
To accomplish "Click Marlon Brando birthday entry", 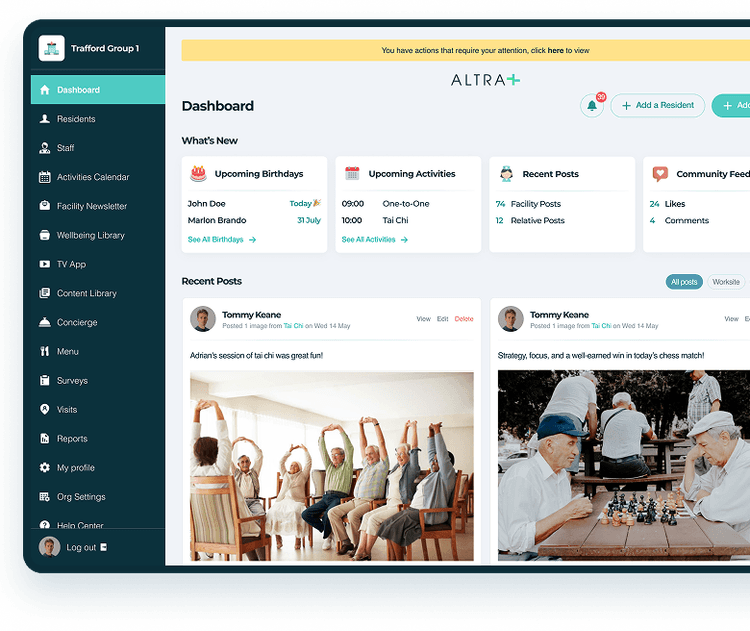I will 254,220.
